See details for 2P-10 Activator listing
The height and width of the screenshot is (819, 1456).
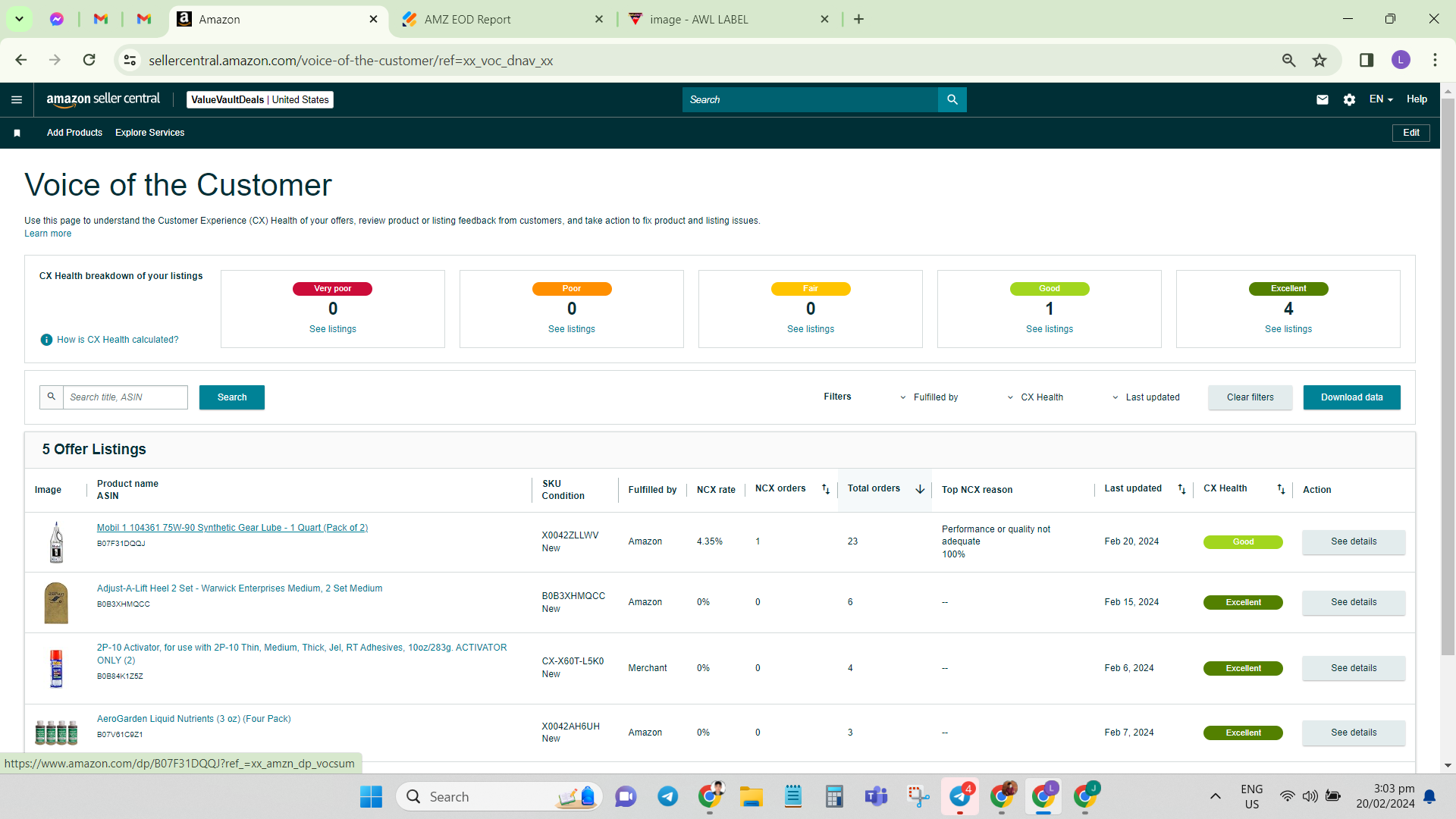pyautogui.click(x=1354, y=668)
